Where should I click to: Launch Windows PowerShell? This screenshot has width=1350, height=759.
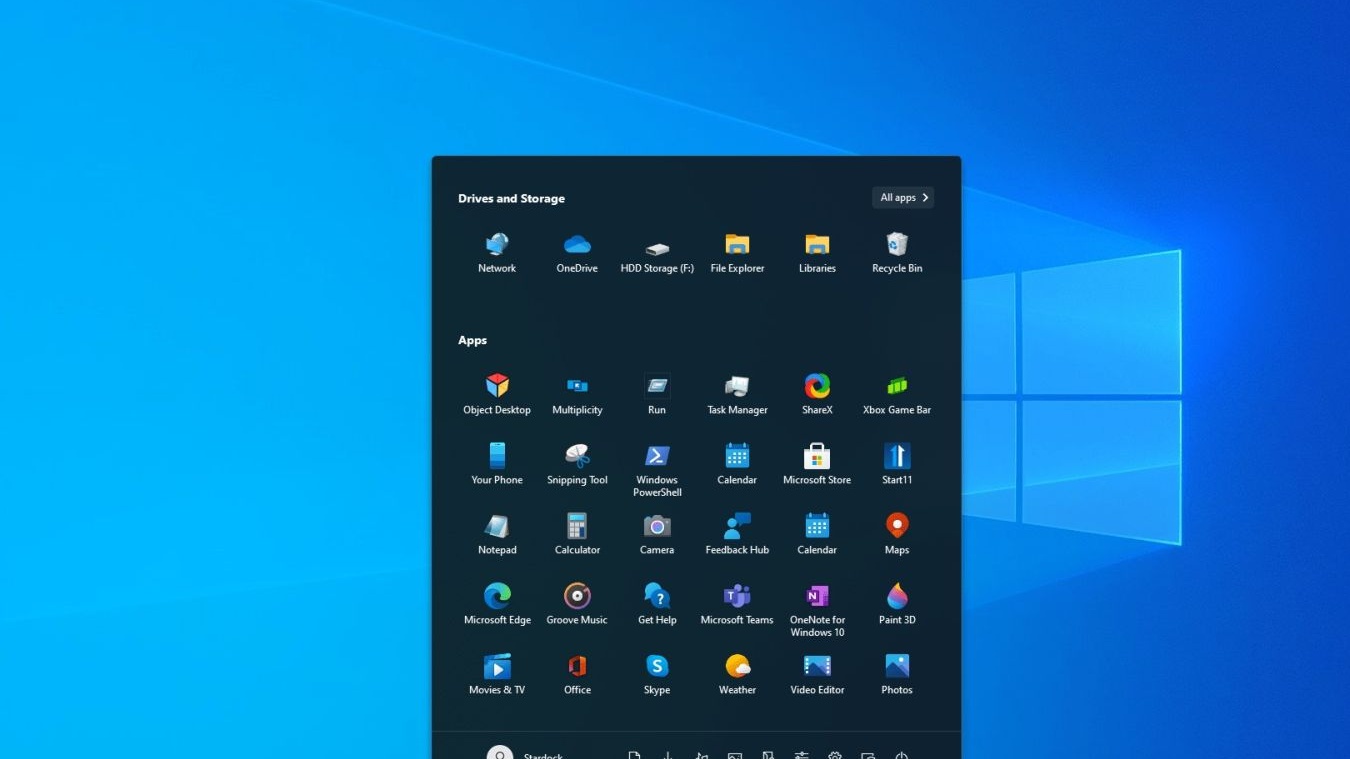(657, 470)
